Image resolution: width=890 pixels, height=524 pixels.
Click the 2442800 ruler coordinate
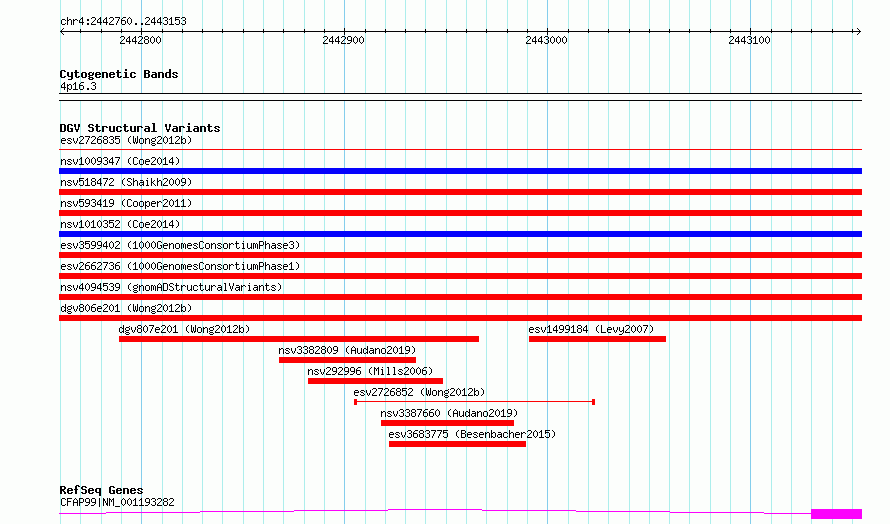click(x=140, y=40)
